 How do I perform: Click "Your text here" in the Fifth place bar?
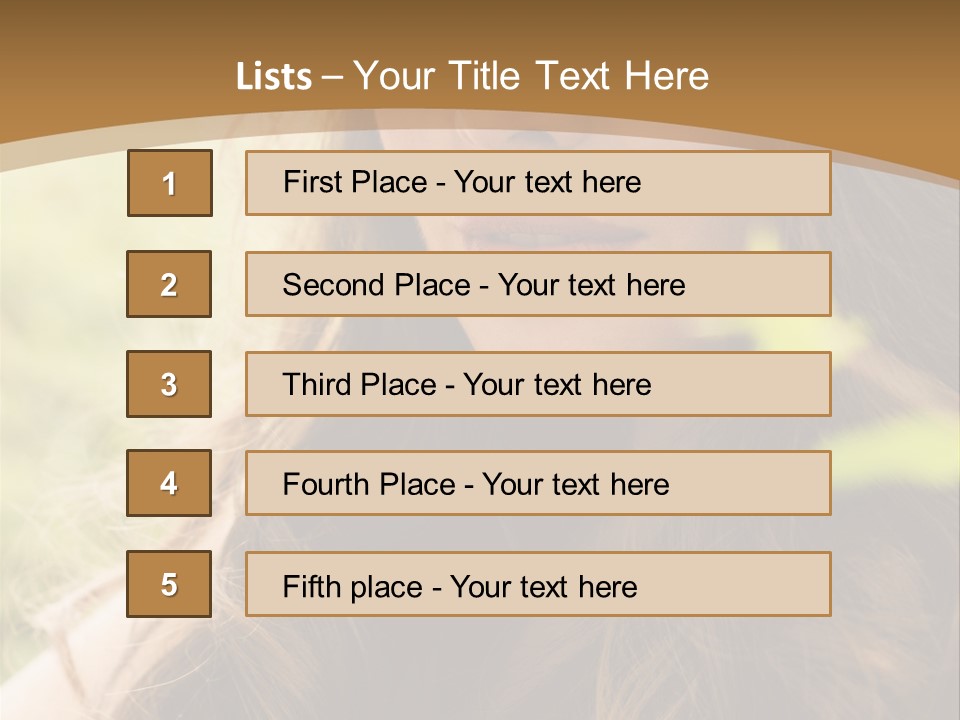tap(543, 586)
